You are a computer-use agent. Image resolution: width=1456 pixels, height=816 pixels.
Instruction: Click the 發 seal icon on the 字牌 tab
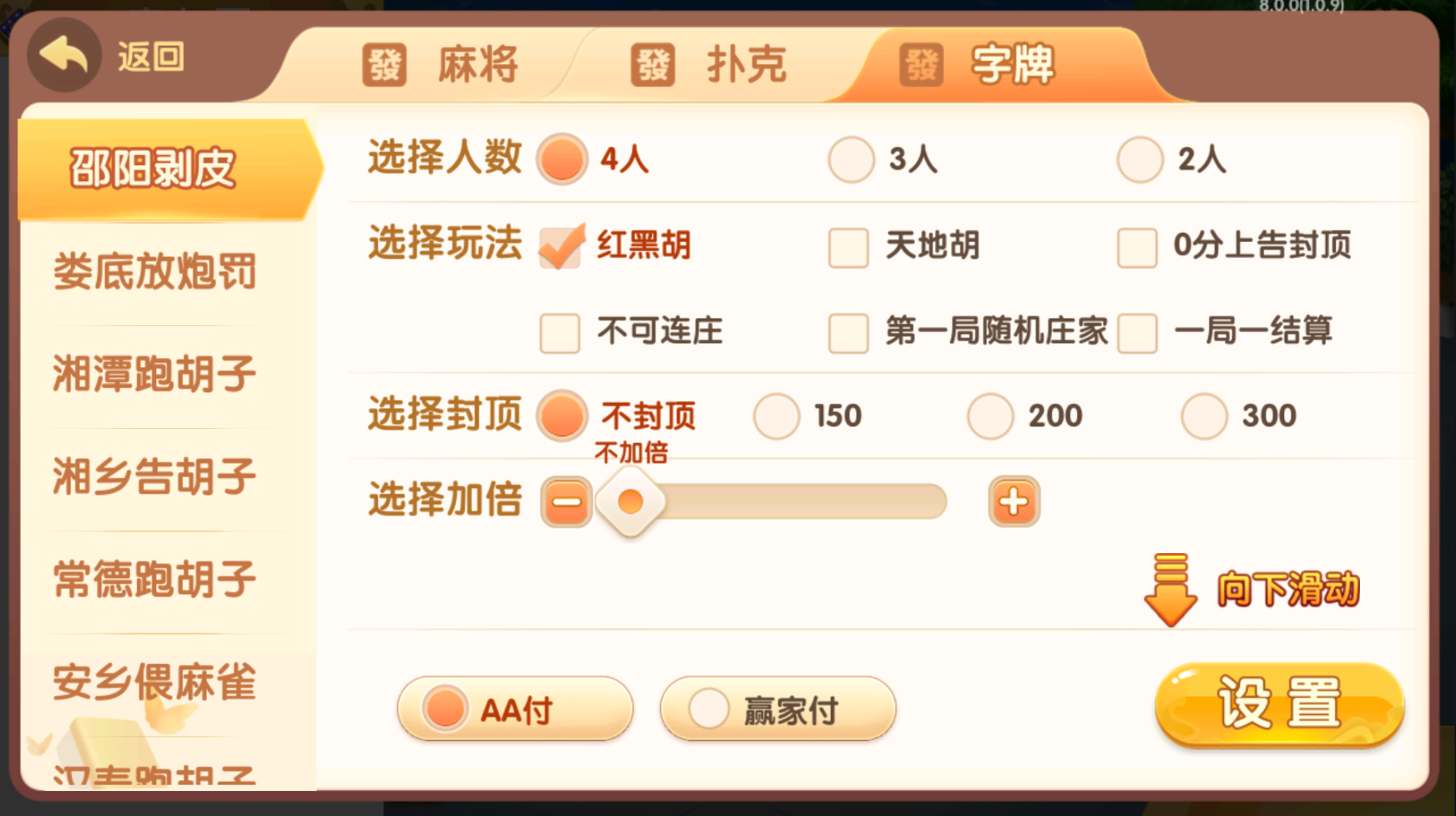(x=921, y=65)
